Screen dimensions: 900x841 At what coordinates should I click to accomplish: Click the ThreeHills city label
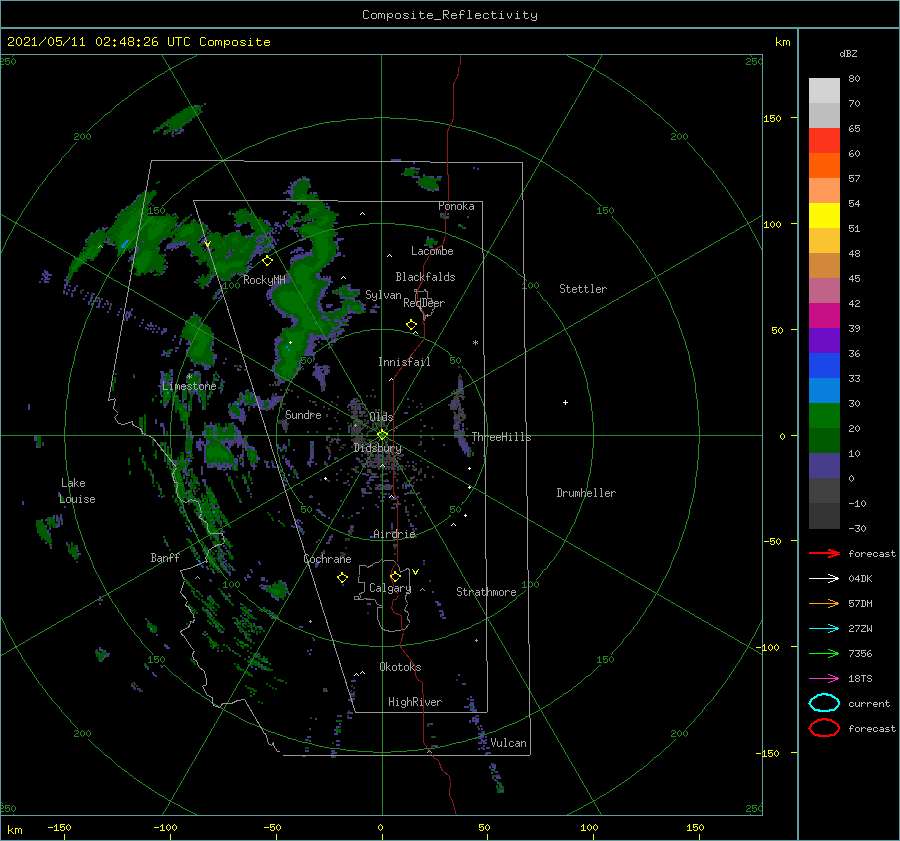point(501,437)
